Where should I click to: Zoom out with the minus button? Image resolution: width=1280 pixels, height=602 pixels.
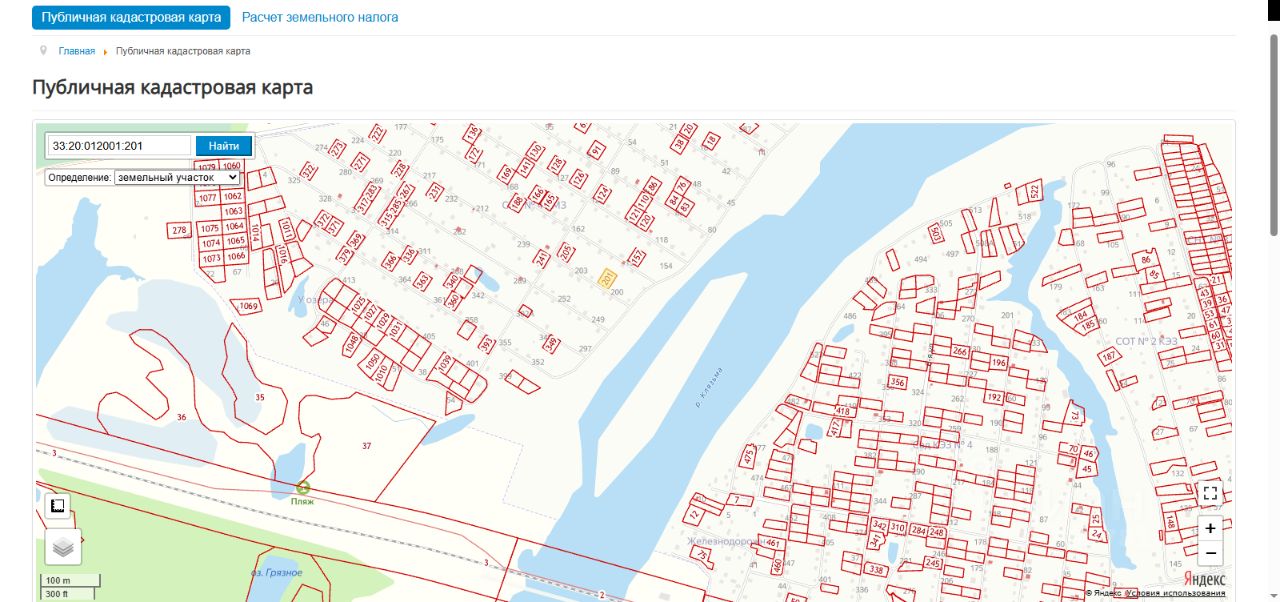(1210, 552)
